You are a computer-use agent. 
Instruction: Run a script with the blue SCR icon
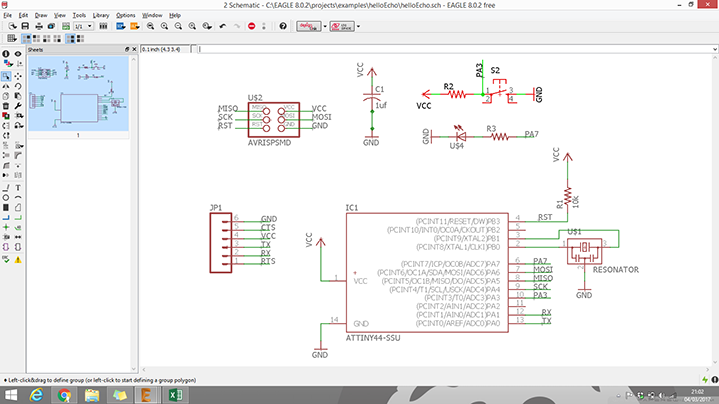tap(121, 26)
